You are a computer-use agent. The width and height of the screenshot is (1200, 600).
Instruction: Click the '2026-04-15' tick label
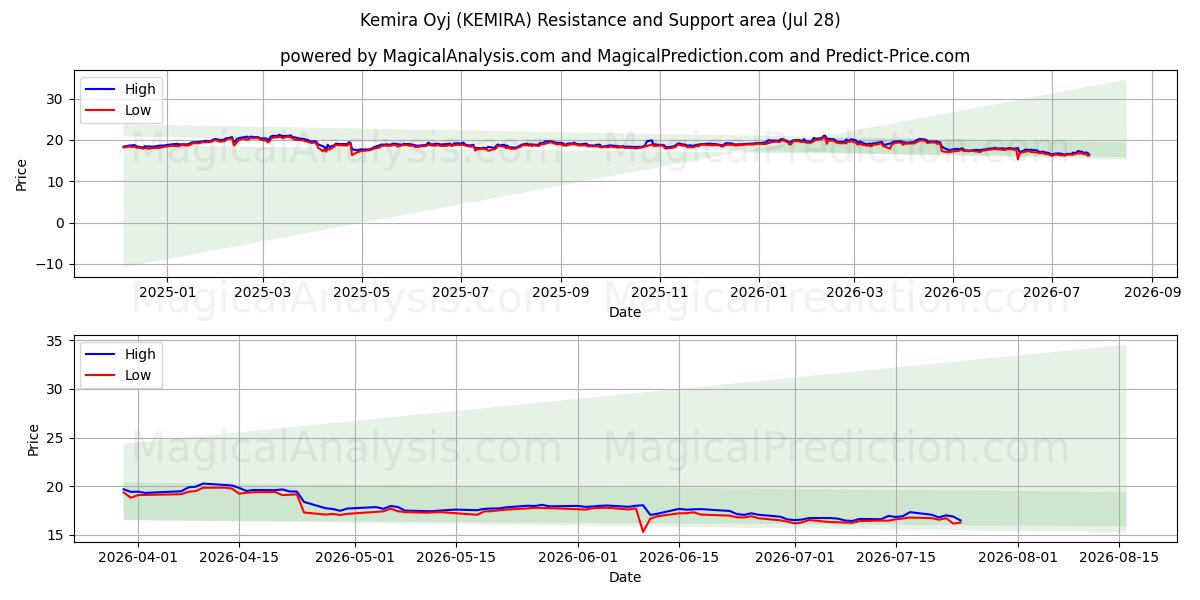239,557
